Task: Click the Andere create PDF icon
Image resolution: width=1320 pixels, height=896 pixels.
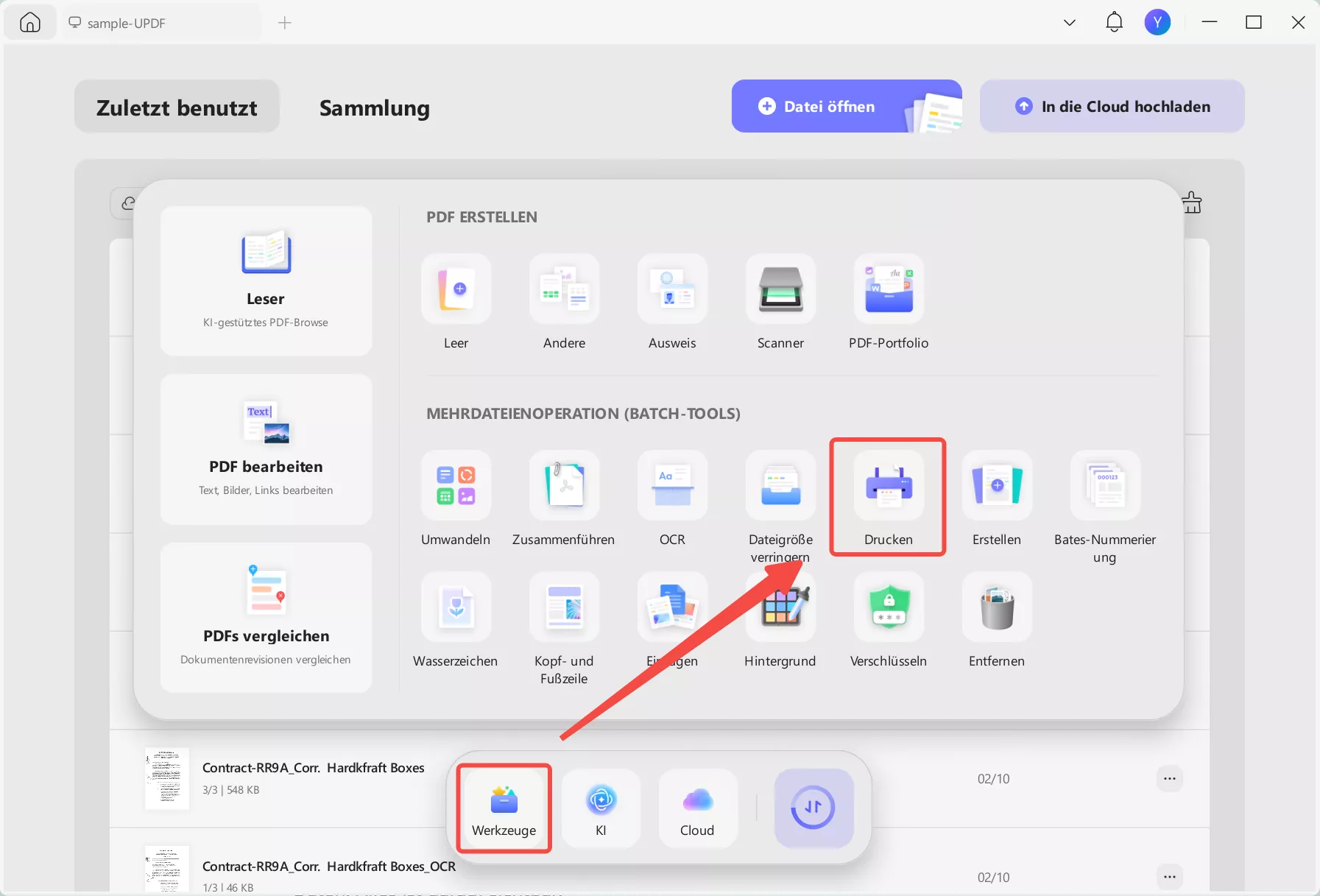Action: 564,289
